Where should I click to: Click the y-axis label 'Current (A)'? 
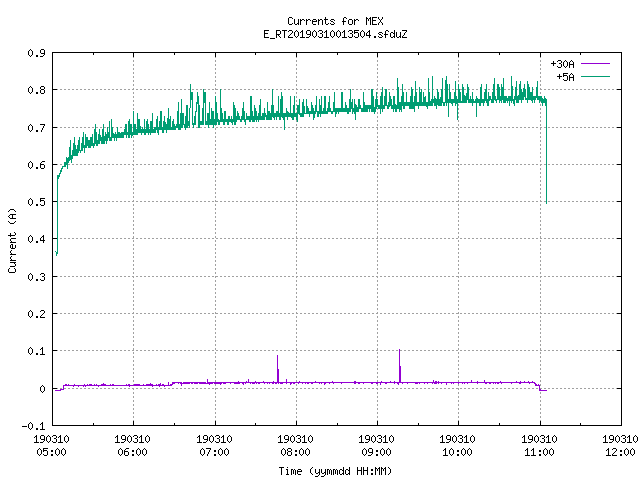click(12, 240)
